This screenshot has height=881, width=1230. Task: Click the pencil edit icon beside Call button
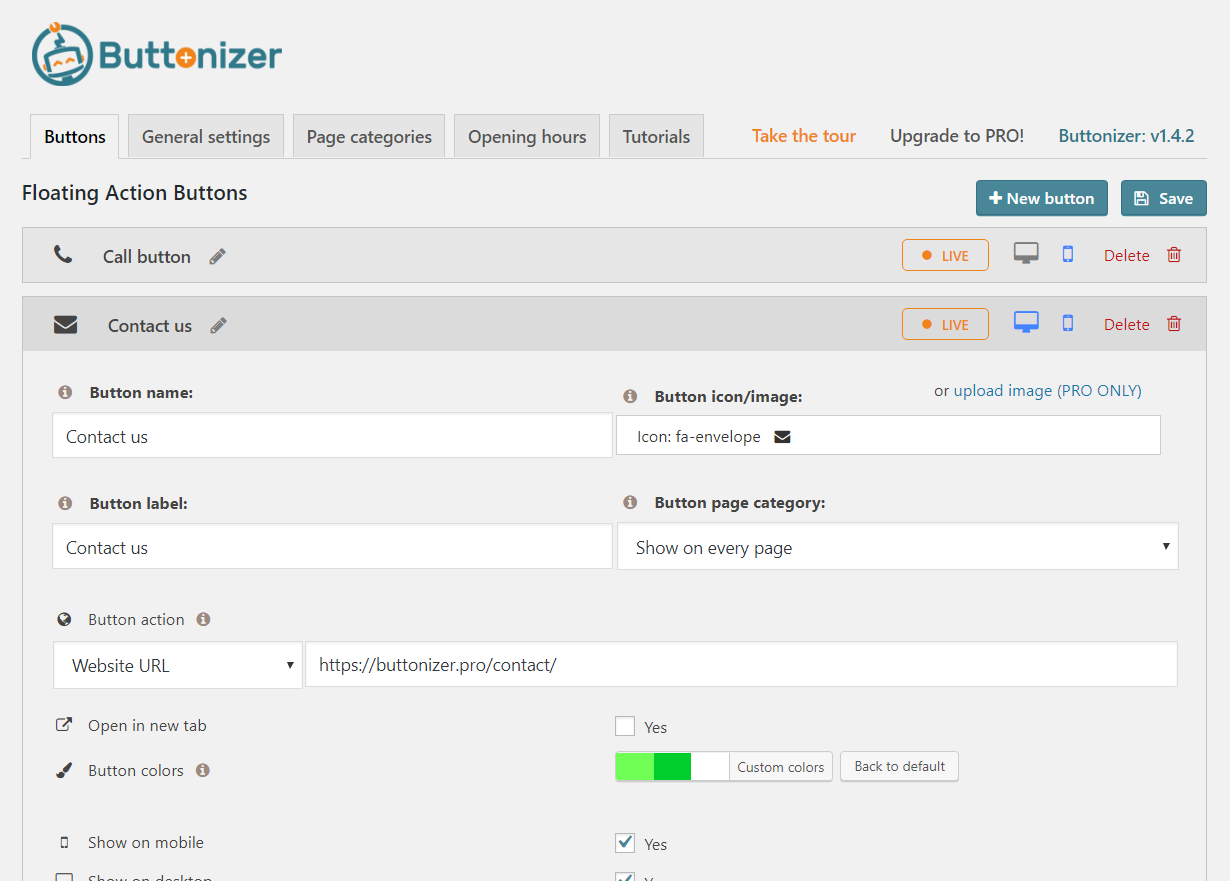click(217, 256)
